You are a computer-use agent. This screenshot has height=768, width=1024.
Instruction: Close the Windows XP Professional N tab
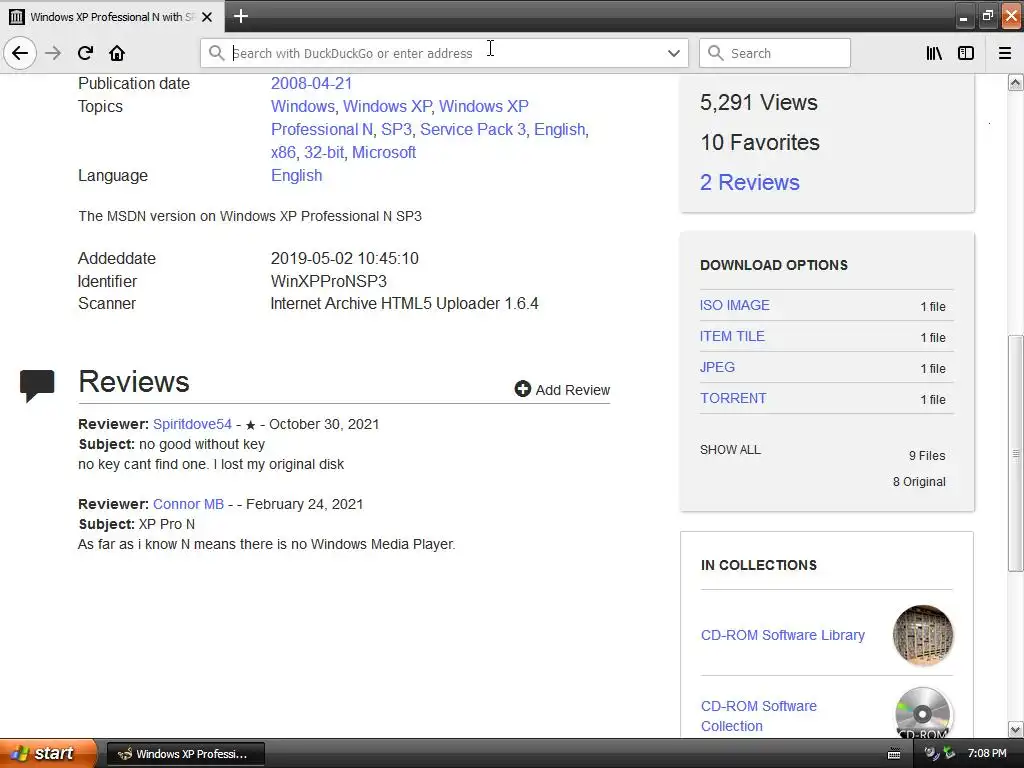pos(207,17)
